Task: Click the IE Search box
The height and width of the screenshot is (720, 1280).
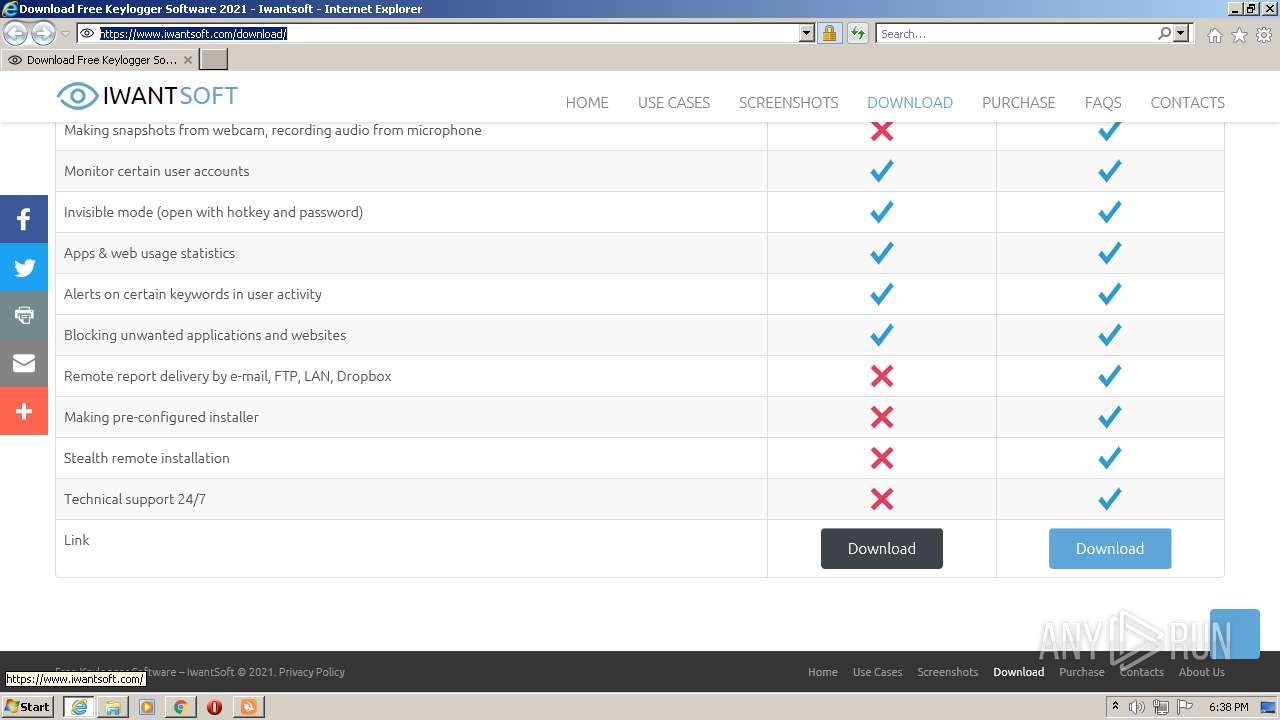Action: [x=1016, y=34]
